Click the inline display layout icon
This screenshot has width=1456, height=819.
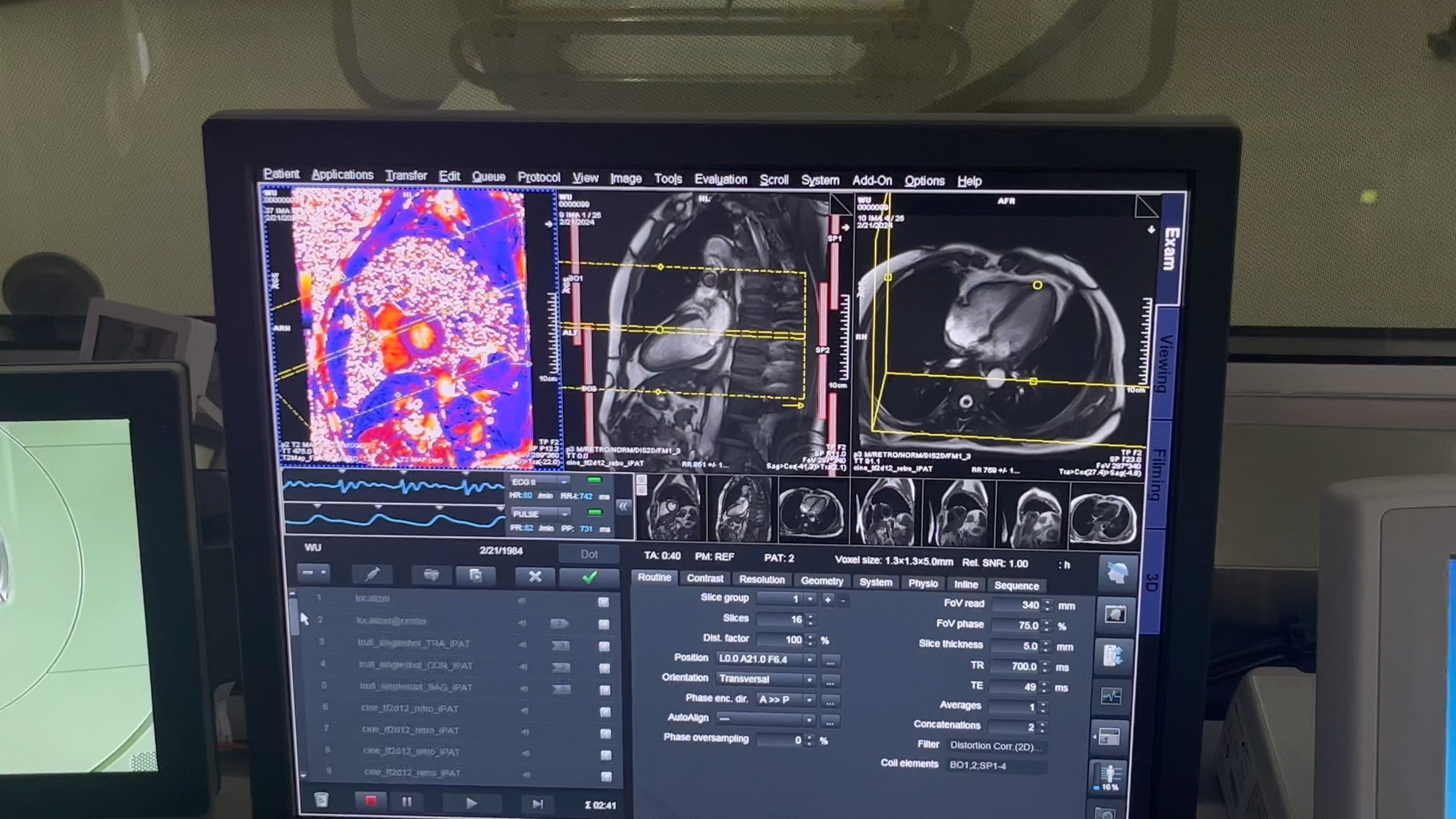tap(1109, 736)
